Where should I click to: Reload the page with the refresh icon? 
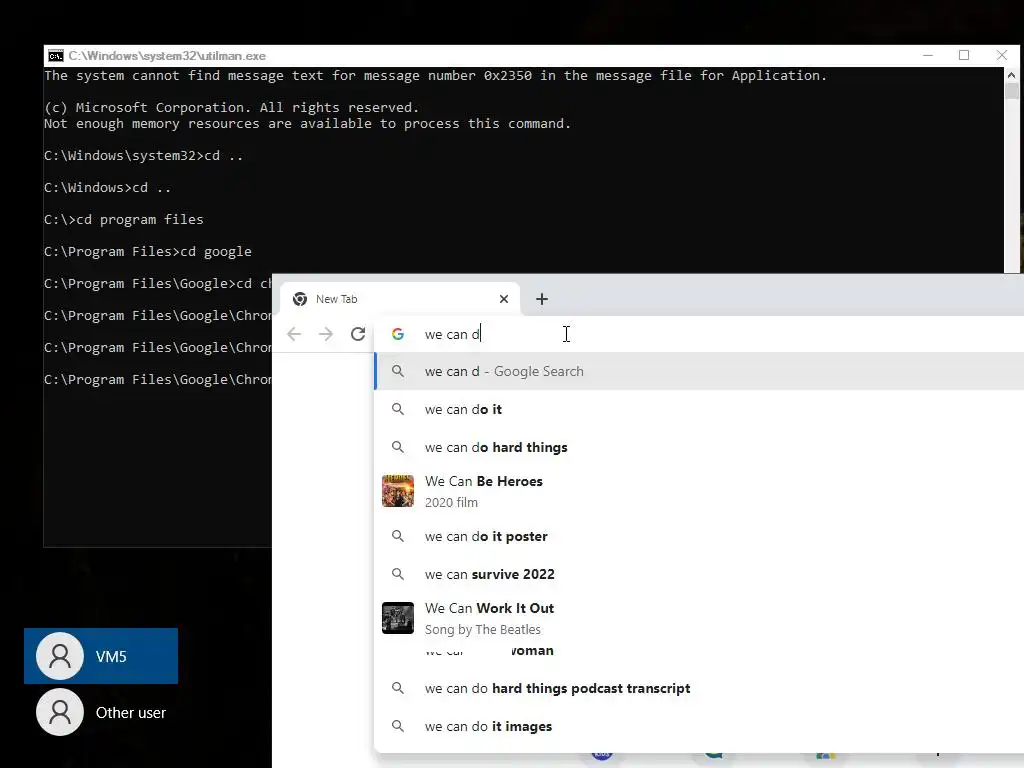358,334
